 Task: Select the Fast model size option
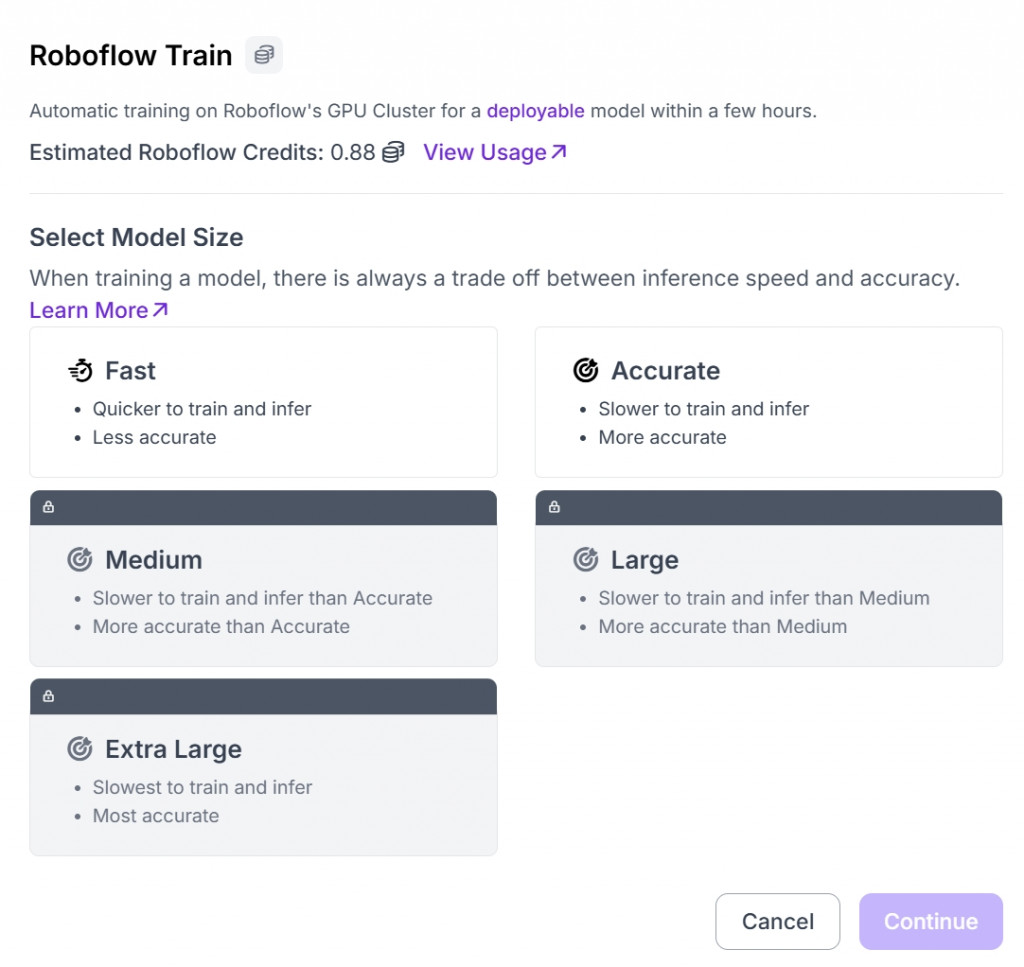pyautogui.click(x=263, y=402)
